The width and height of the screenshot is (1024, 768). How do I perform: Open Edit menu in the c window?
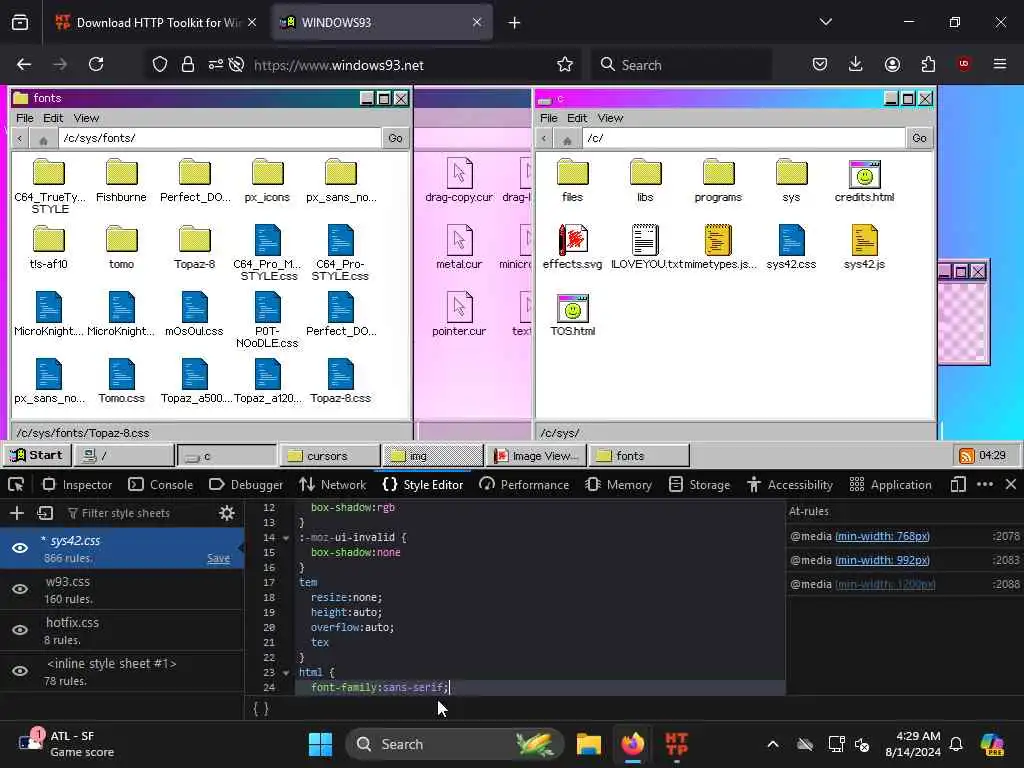(577, 118)
